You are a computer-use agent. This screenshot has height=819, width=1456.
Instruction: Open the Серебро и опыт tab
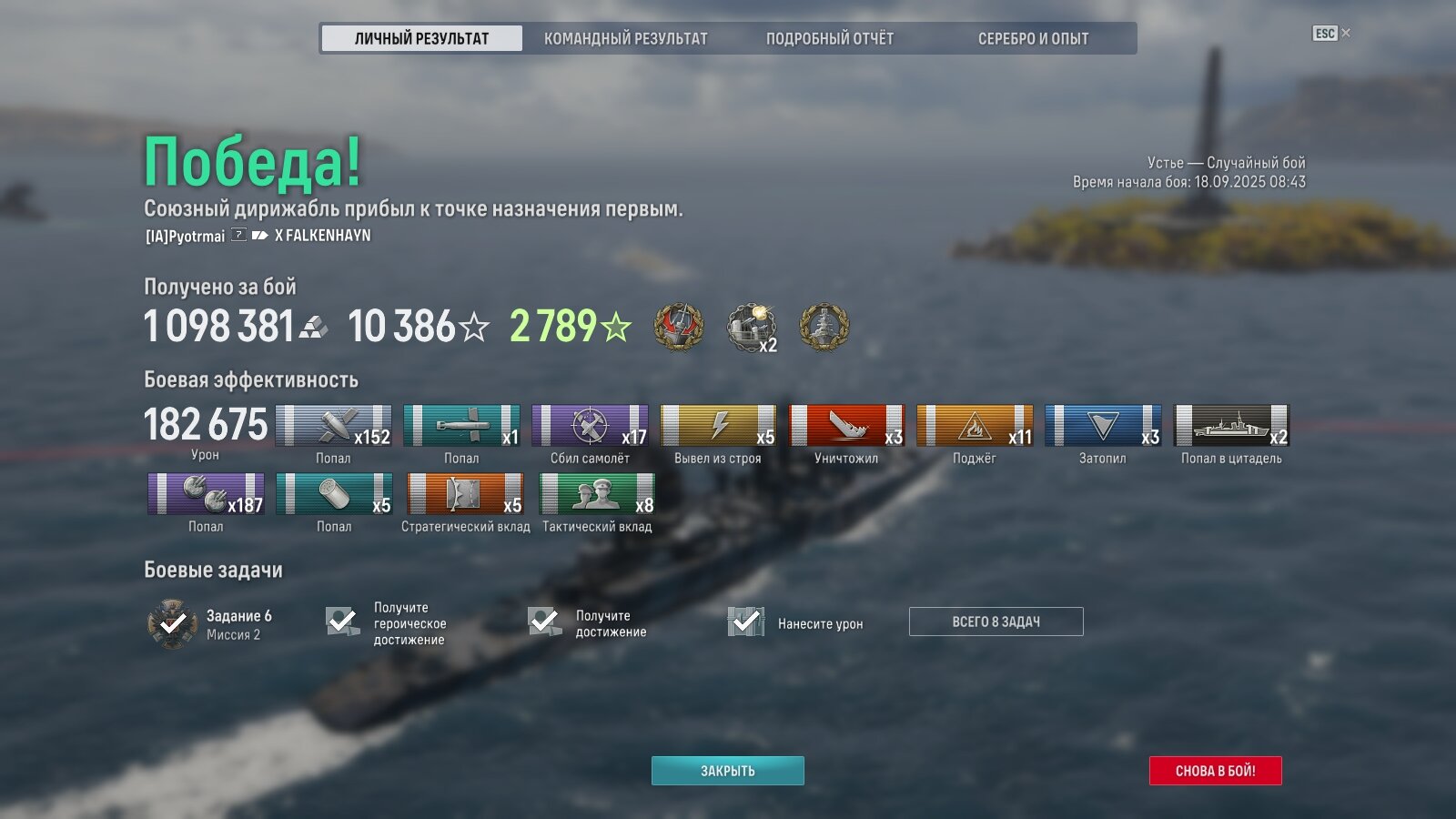click(1033, 38)
